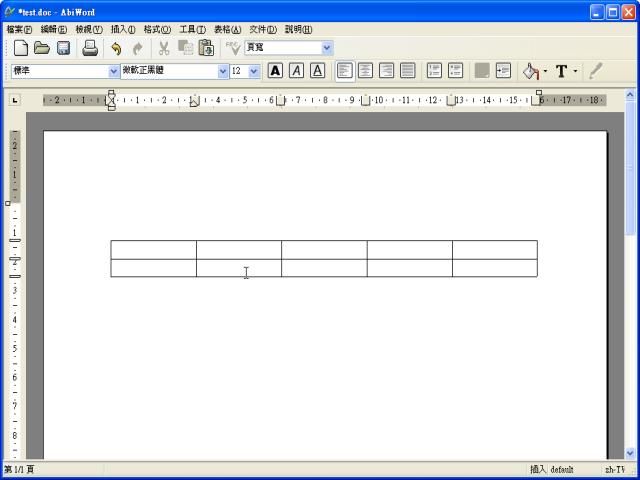Toggle bold formatting
This screenshot has width=640, height=480.
tap(275, 71)
